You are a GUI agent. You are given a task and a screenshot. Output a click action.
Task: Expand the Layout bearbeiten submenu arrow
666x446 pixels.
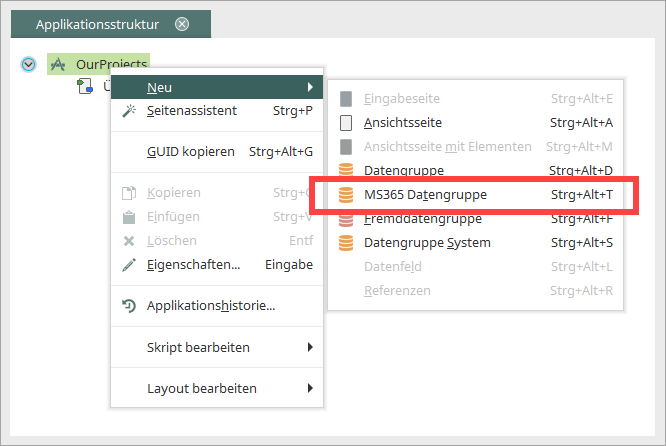tap(310, 388)
